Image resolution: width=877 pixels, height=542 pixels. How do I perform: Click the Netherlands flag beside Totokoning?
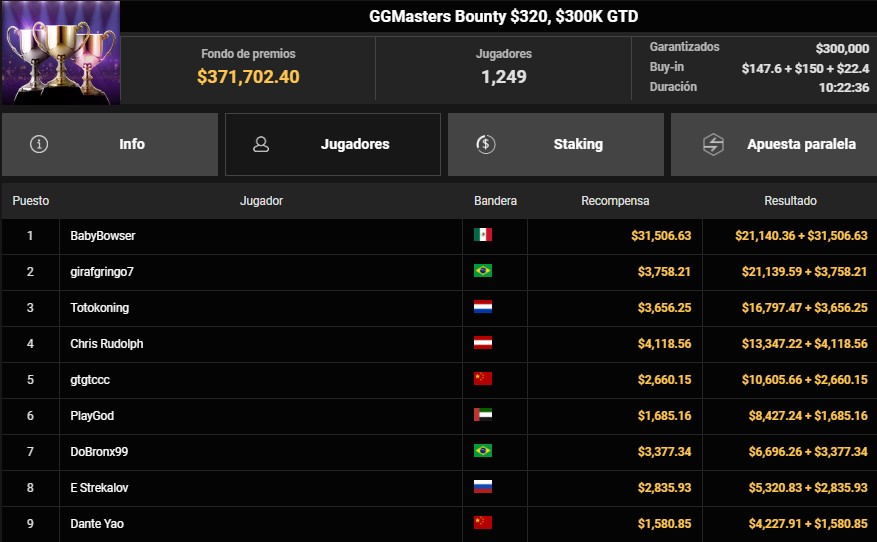483,307
